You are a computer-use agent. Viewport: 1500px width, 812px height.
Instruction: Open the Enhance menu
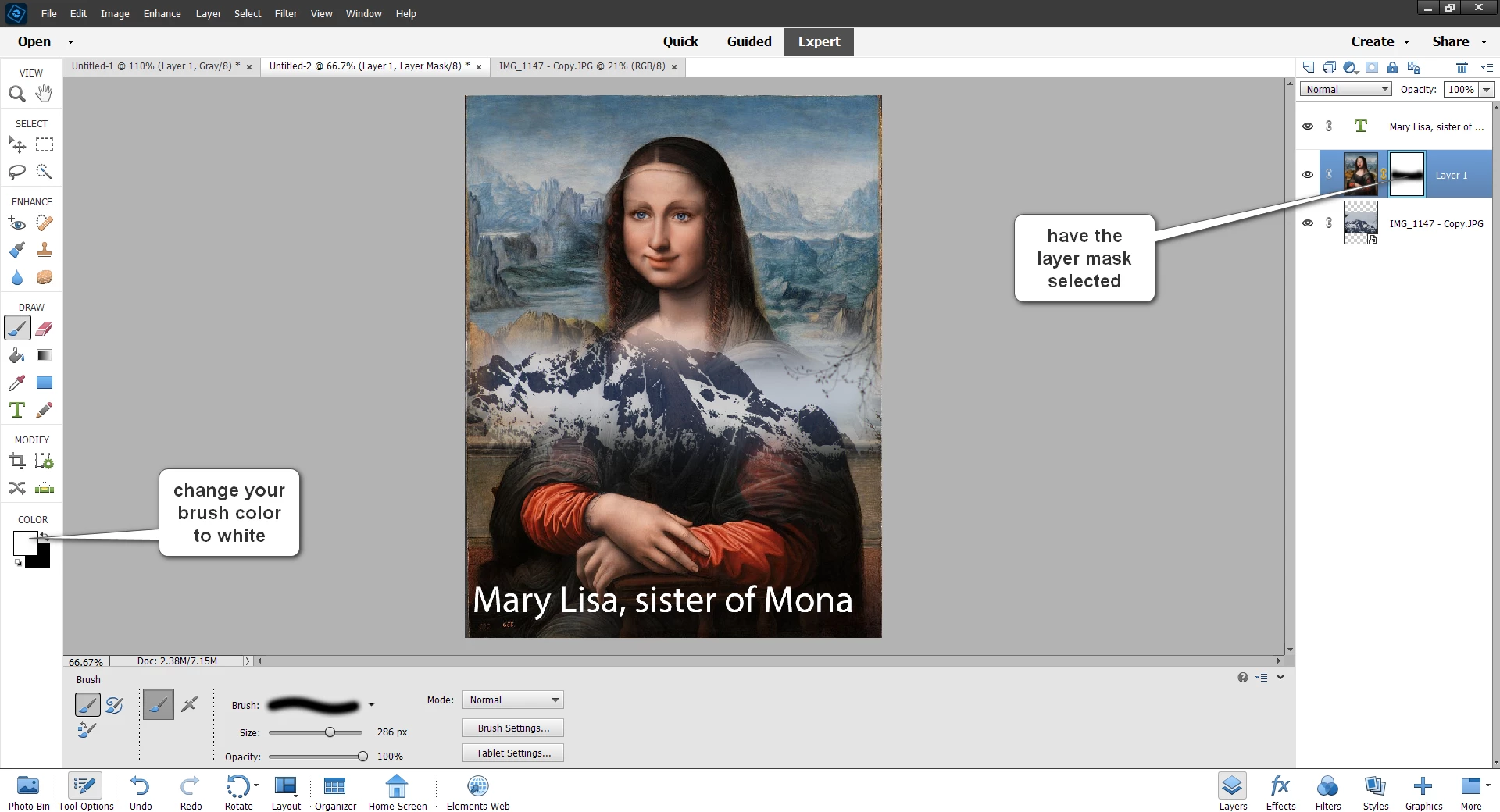(162, 13)
